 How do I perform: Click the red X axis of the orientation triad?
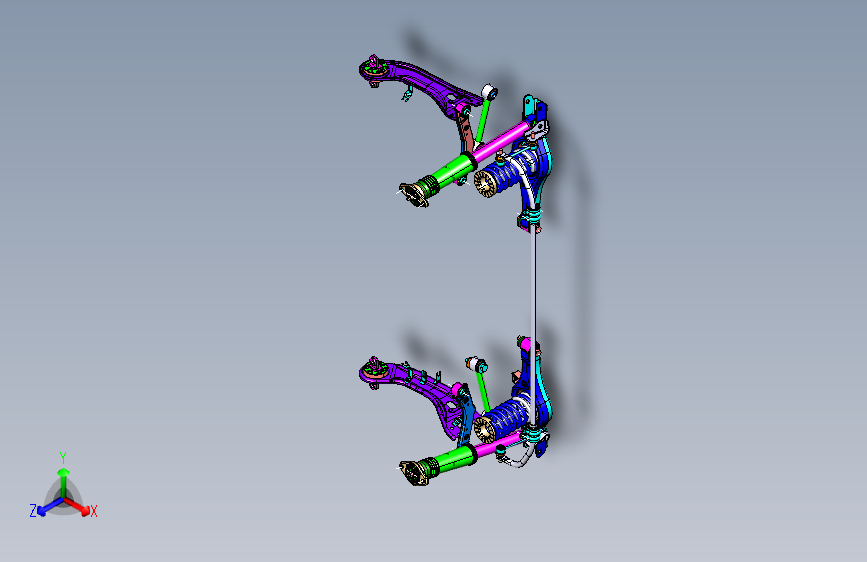click(x=77, y=506)
